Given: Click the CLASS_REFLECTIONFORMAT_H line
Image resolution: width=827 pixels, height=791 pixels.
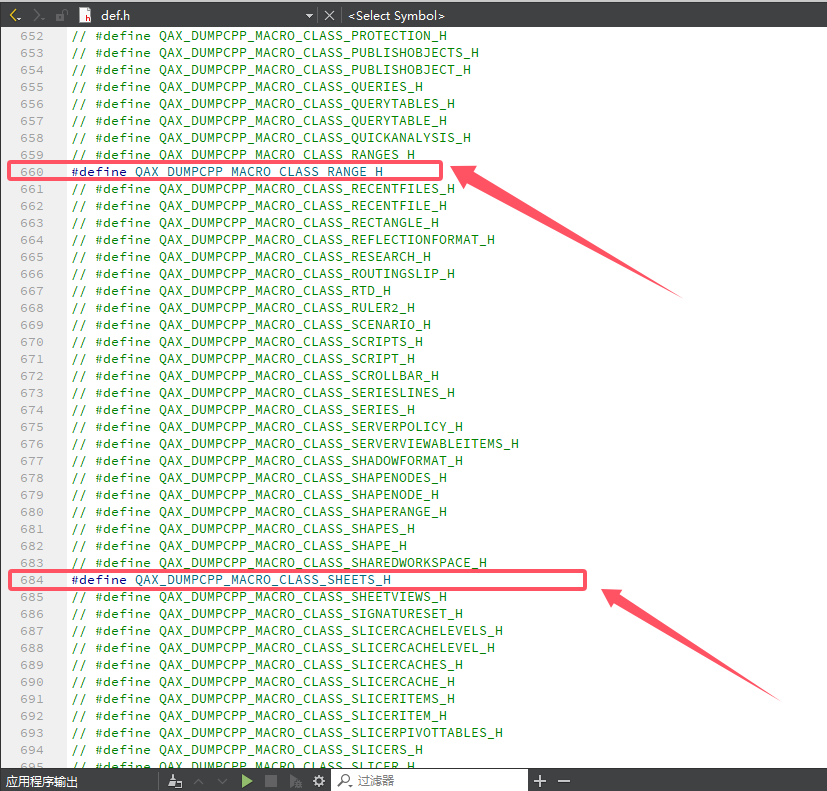Looking at the screenshot, I should [283, 240].
